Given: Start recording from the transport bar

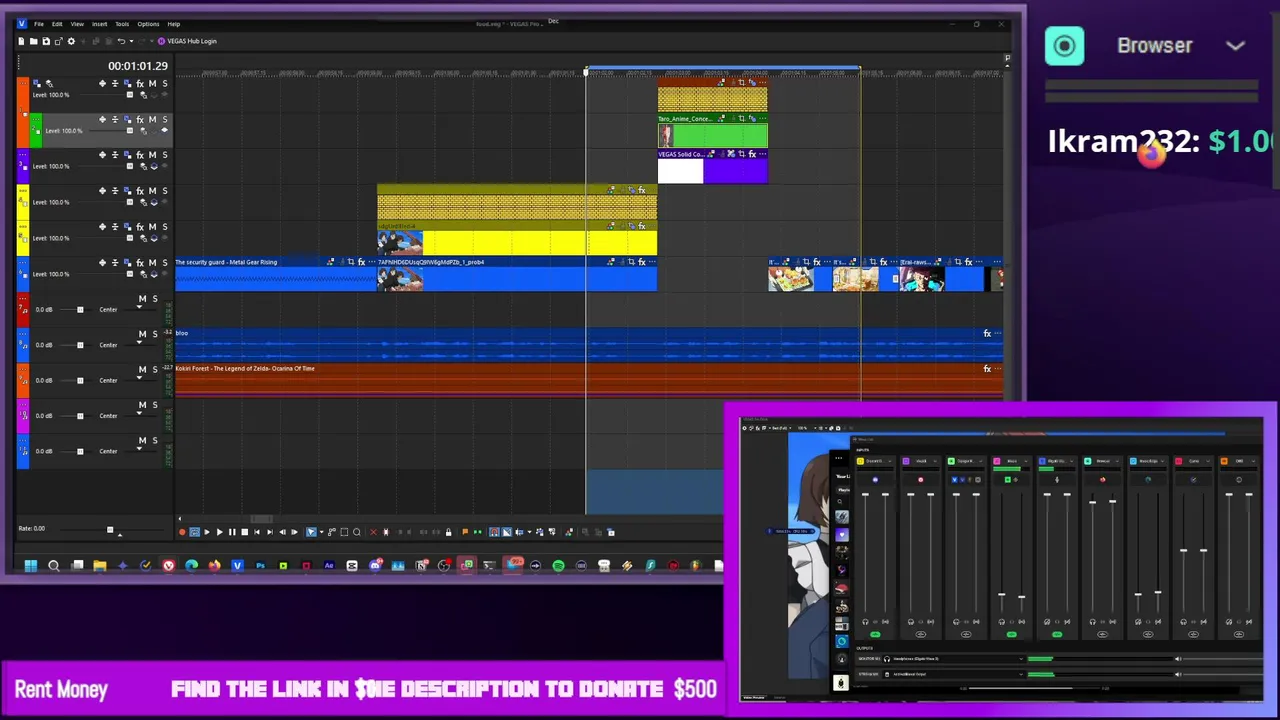Looking at the screenshot, I should click(182, 532).
